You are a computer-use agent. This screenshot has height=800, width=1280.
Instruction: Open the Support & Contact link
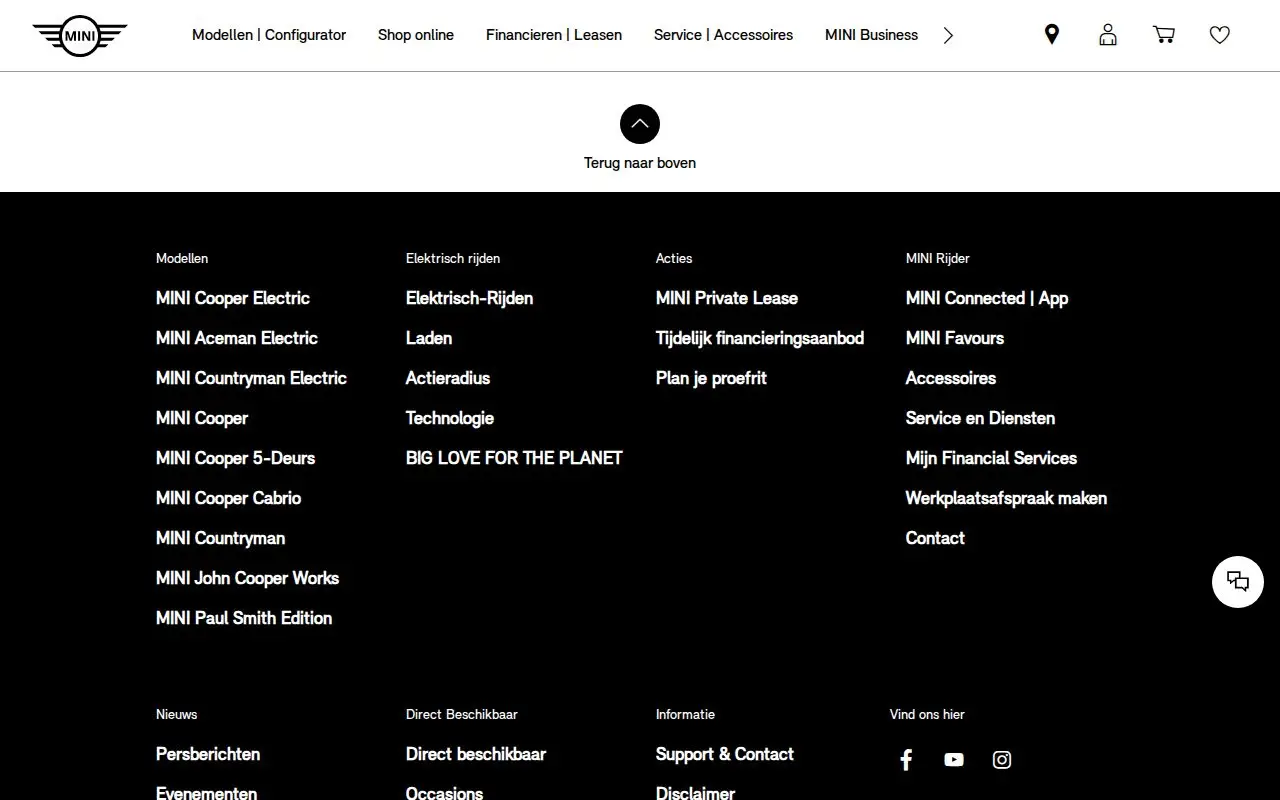coord(725,754)
